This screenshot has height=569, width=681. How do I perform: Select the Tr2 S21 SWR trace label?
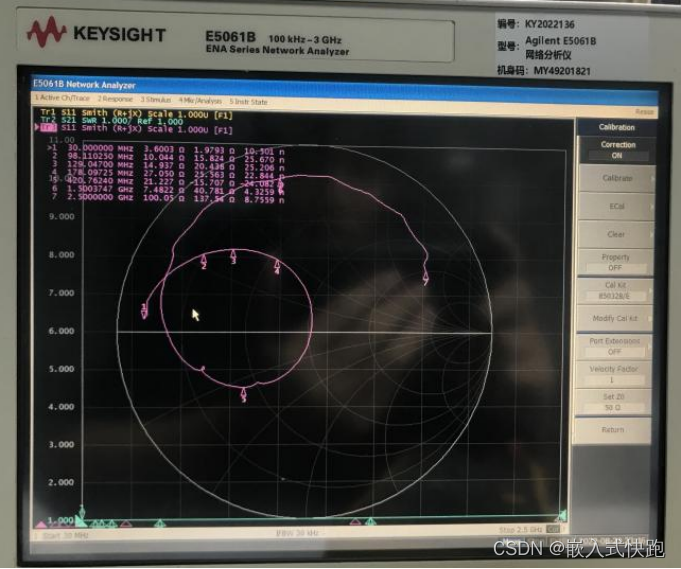[112, 121]
